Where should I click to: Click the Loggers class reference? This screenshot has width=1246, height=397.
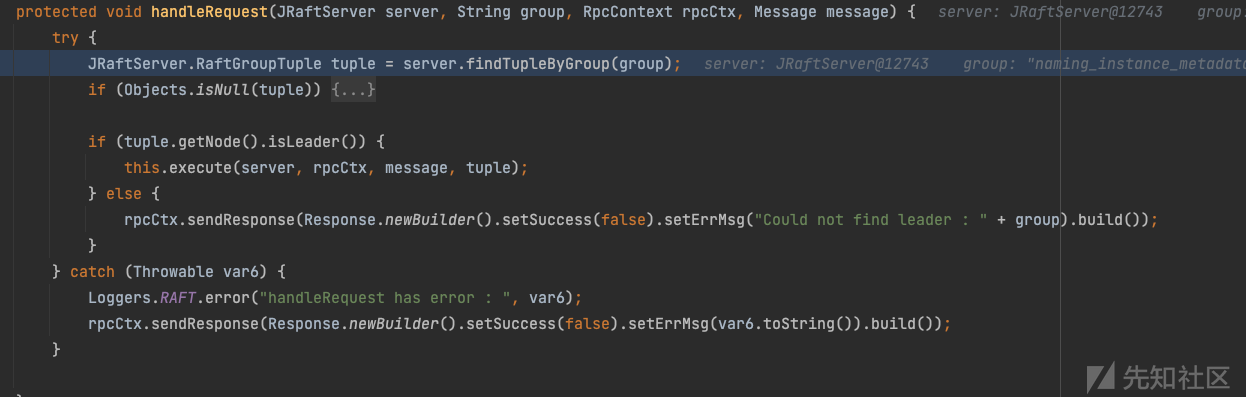pyautogui.click(x=120, y=298)
